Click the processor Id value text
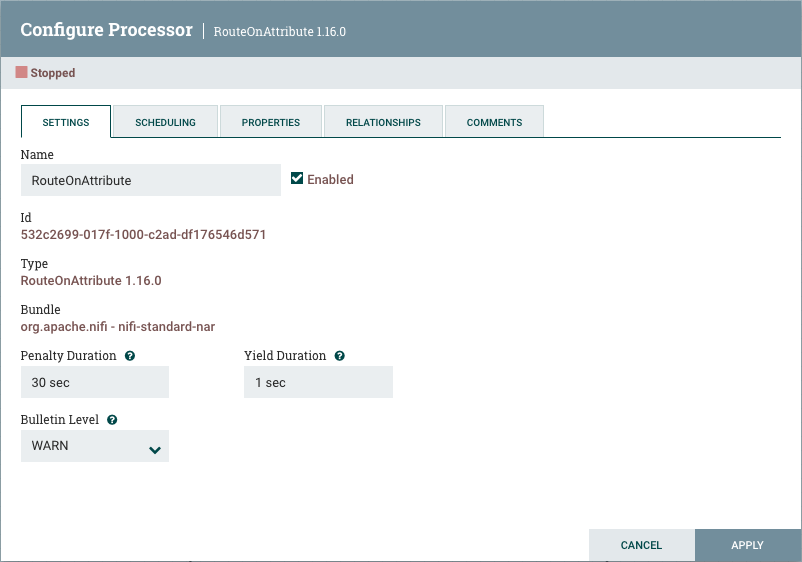Image resolution: width=802 pixels, height=562 pixels. [143, 235]
